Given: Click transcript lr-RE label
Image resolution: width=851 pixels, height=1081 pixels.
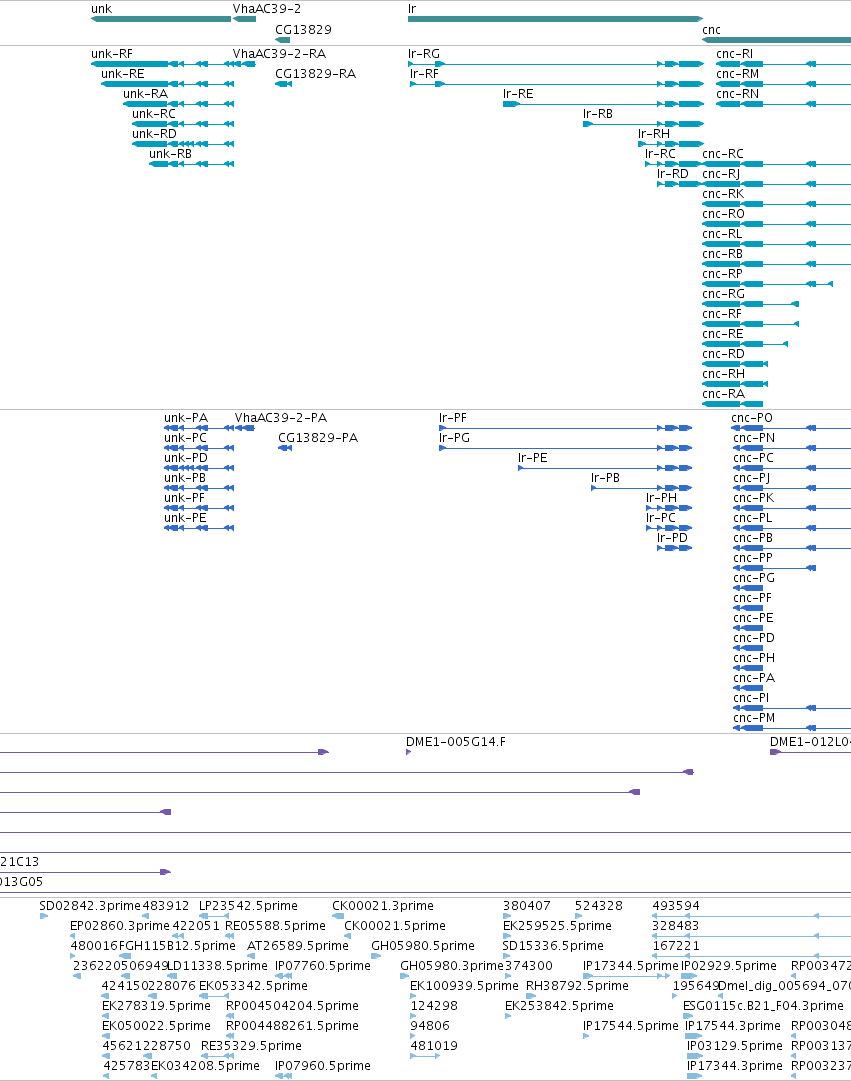Looking at the screenshot, I should coord(519,94).
